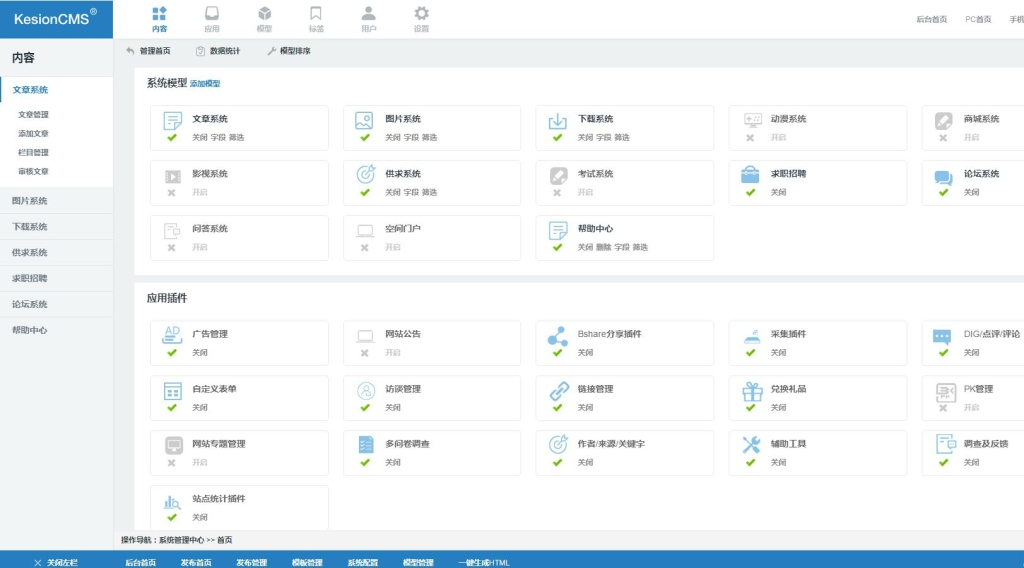Go back to 管理首页
This screenshot has width=1024, height=568.
149,51
